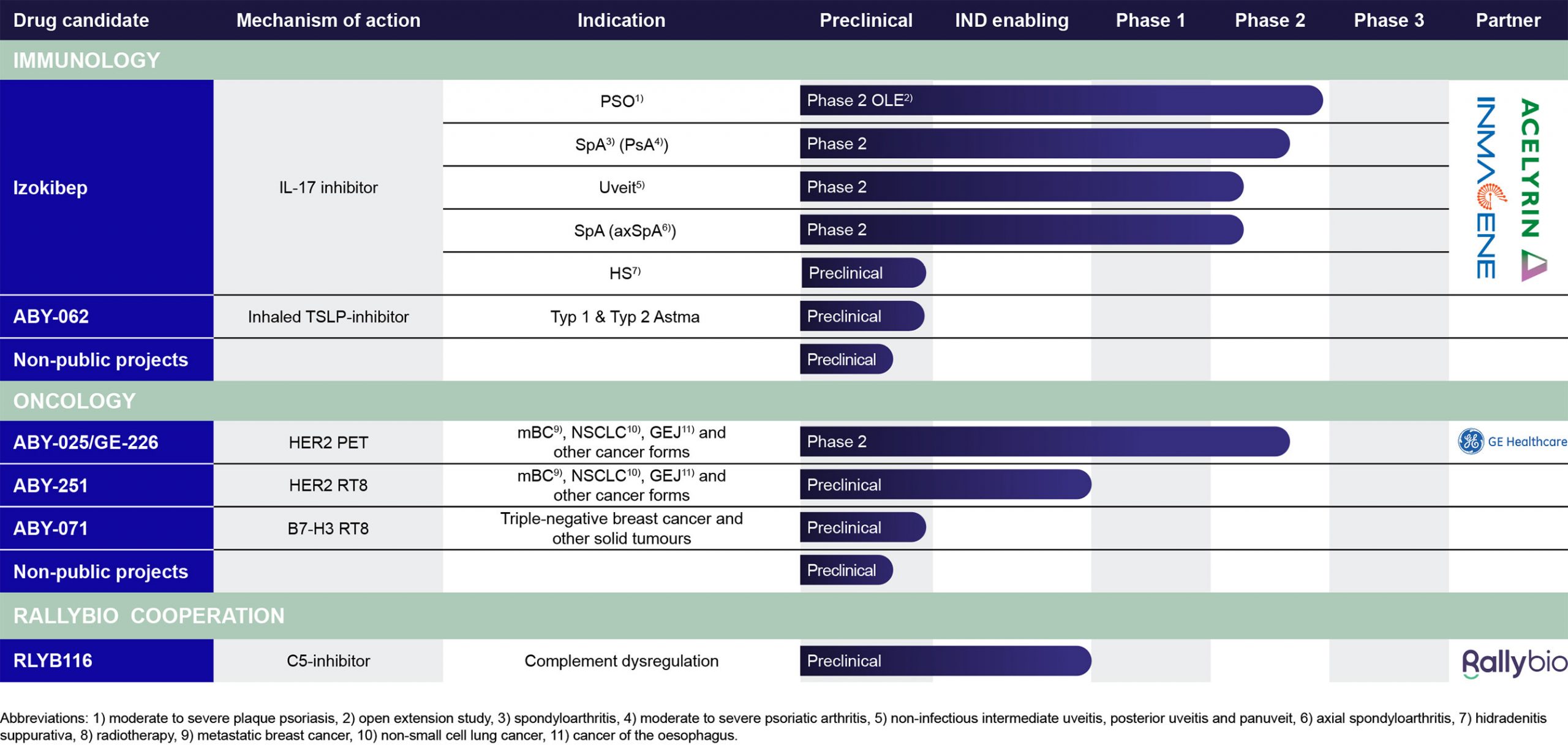
Task: Click the Izokibep drug candidate cell
Action: pos(107,187)
